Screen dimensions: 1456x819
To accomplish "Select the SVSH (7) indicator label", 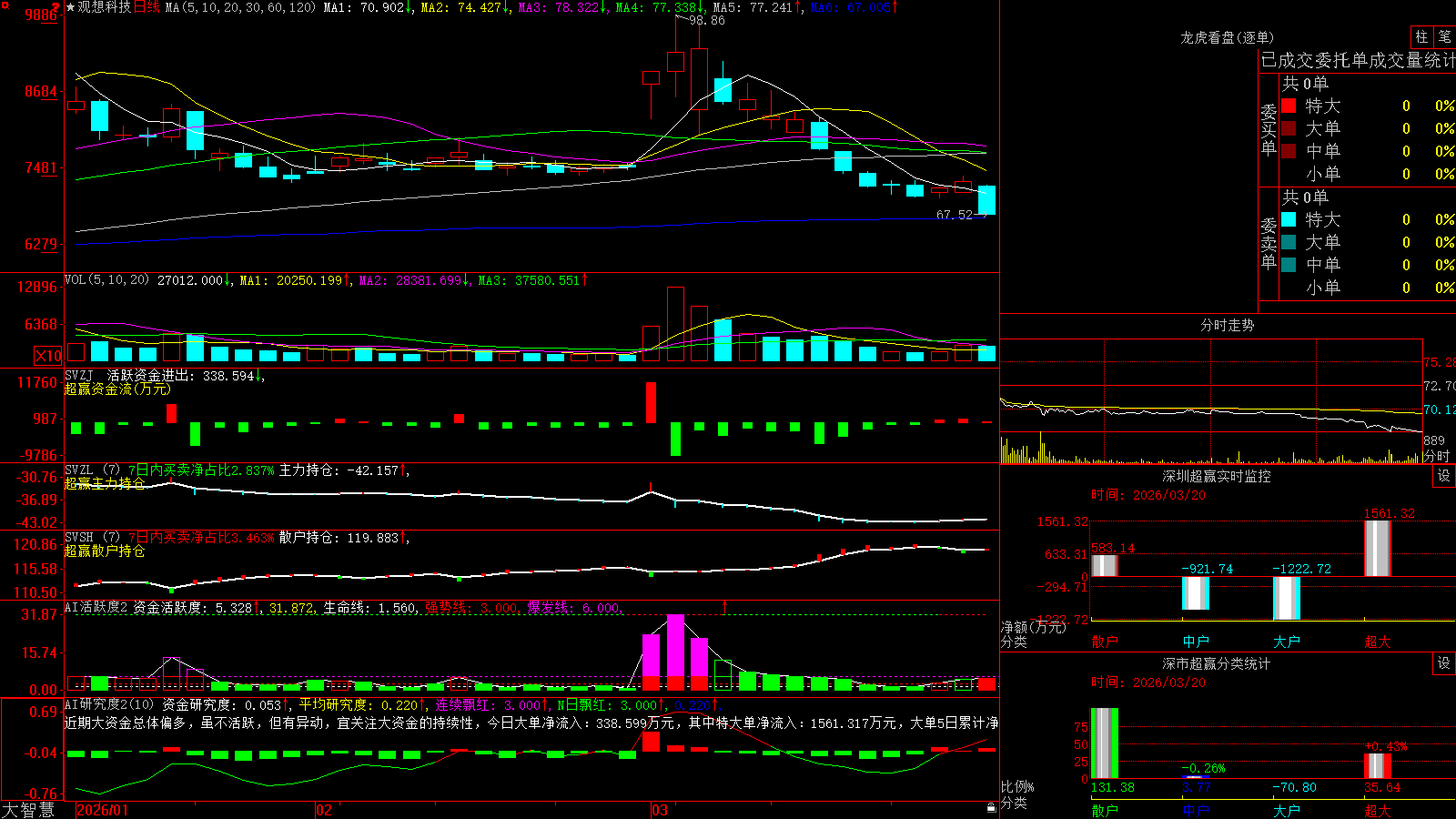I will 92,538.
